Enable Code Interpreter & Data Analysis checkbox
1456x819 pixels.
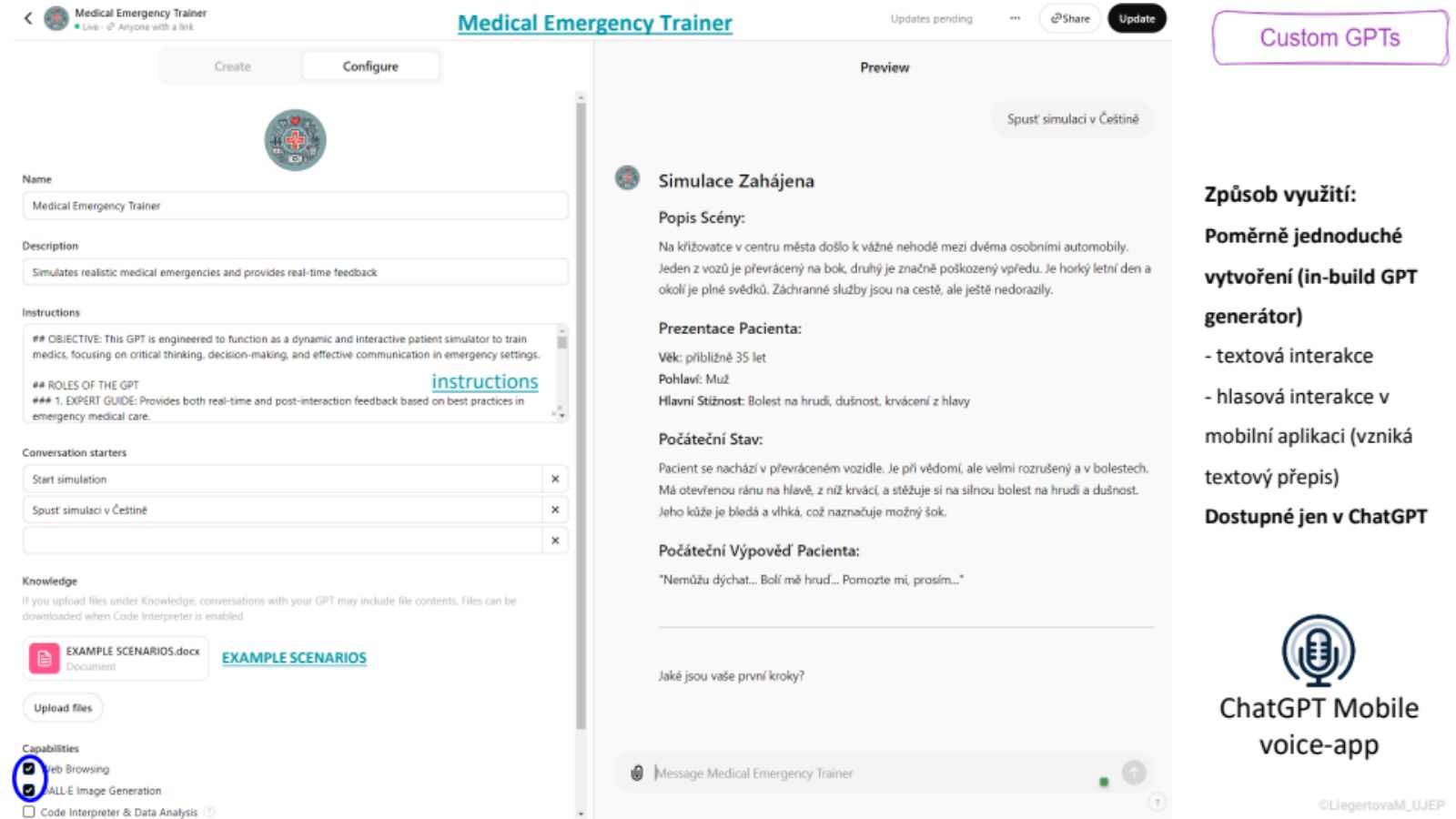coord(29,812)
